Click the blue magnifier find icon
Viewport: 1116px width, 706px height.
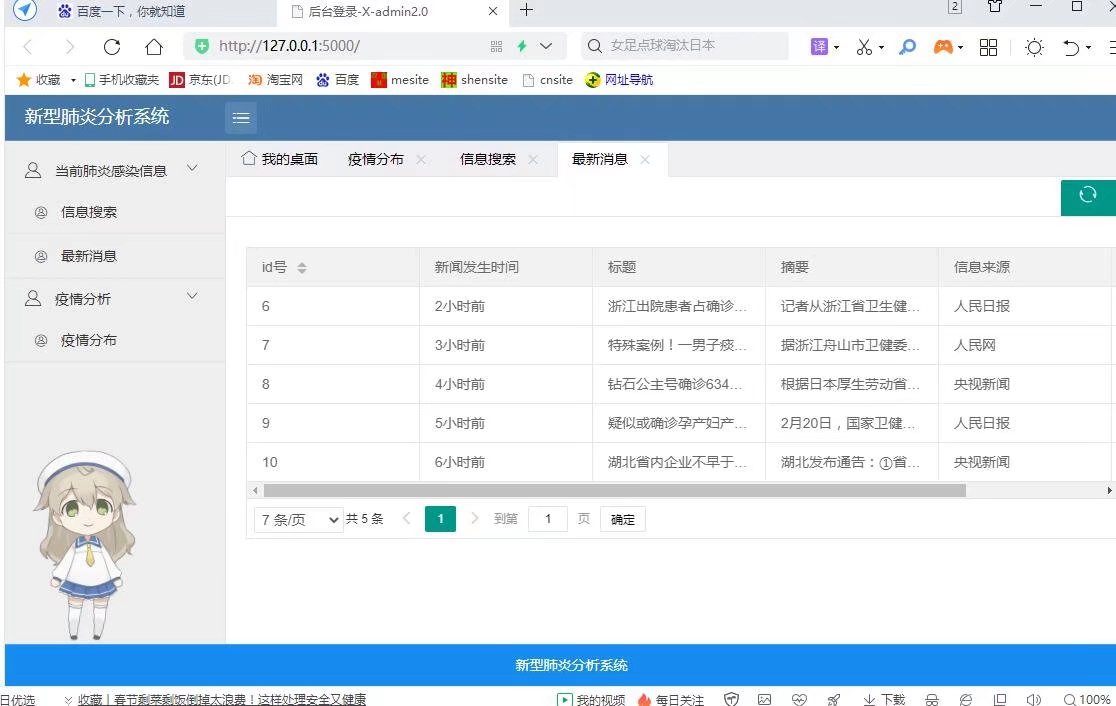[907, 47]
